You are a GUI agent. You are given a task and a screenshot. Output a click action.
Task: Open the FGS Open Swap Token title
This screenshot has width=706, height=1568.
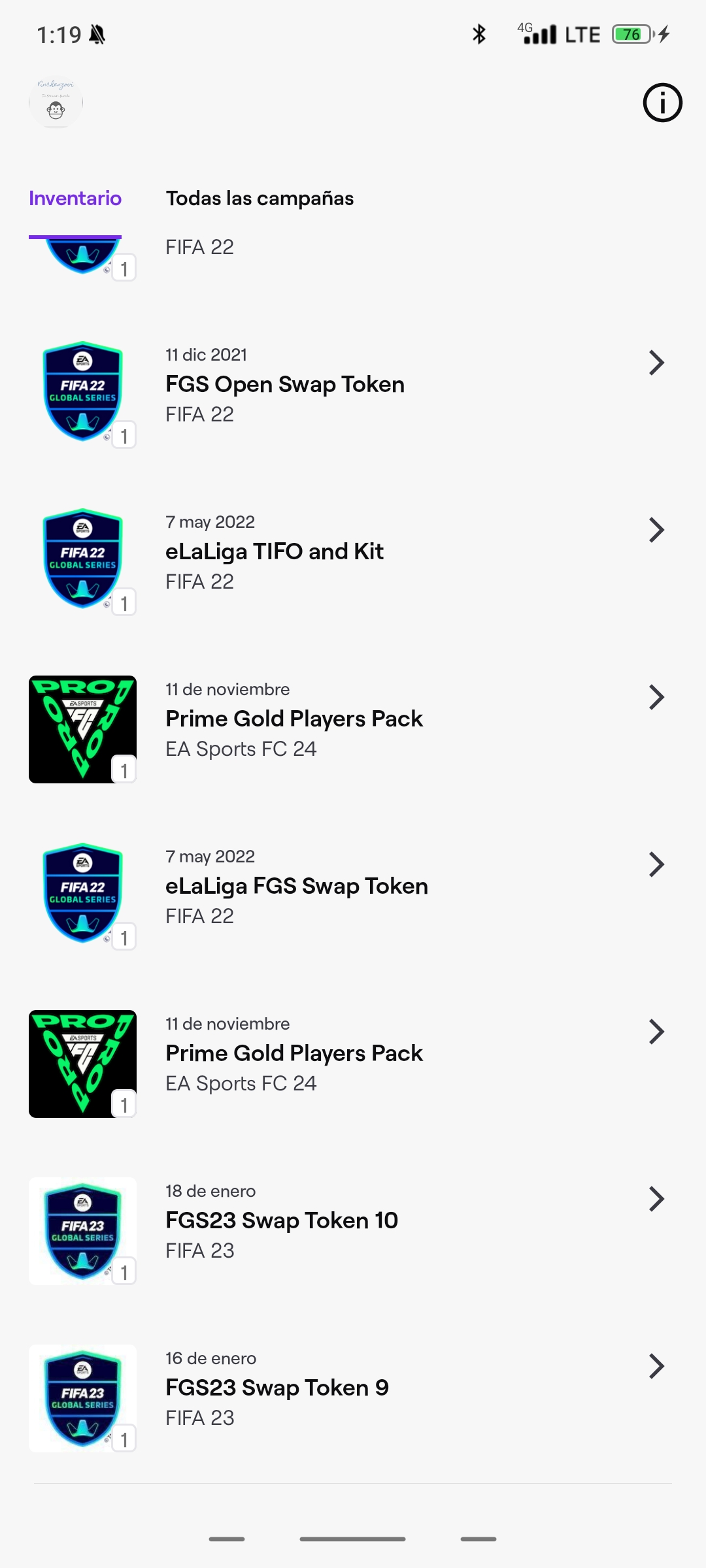(x=285, y=385)
